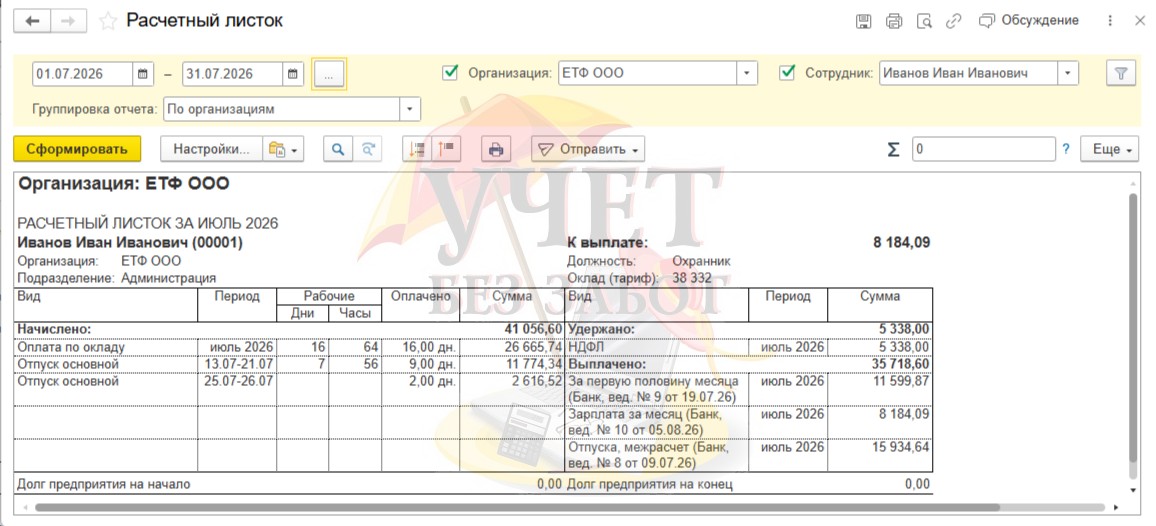Click the employee field Иванов Иван Иванович
1156x526 pixels.
[x=969, y=74]
